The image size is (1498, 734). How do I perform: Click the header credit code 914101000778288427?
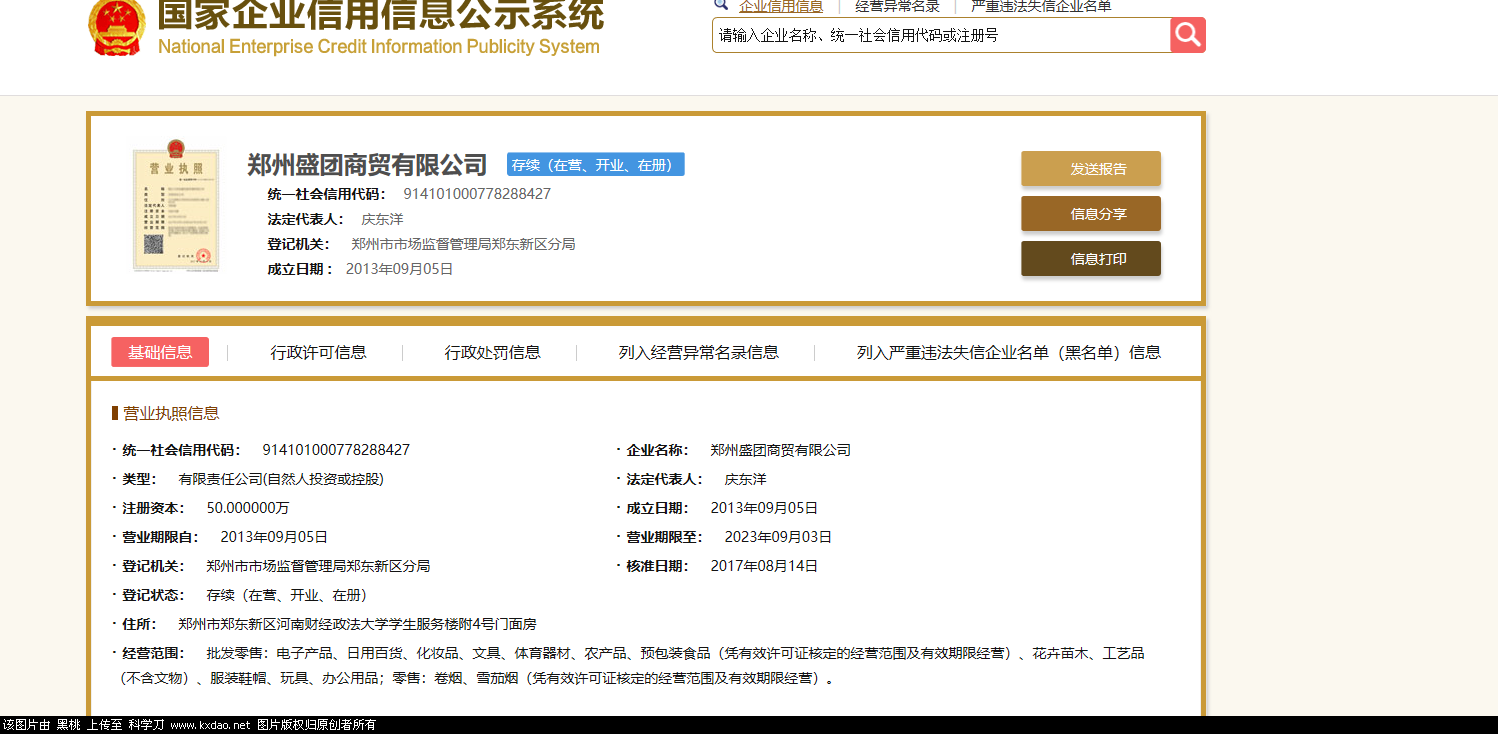[477, 194]
